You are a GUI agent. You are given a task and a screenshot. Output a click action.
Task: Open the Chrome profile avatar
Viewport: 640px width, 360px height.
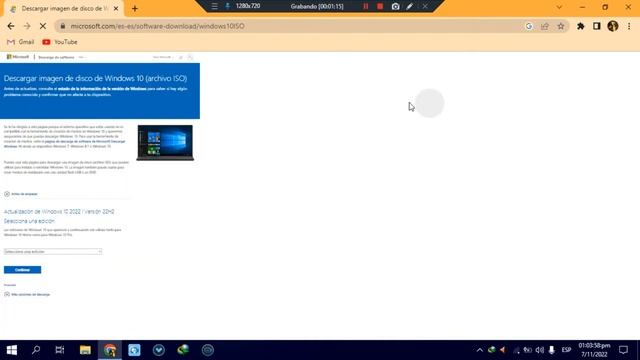pyautogui.click(x=613, y=26)
